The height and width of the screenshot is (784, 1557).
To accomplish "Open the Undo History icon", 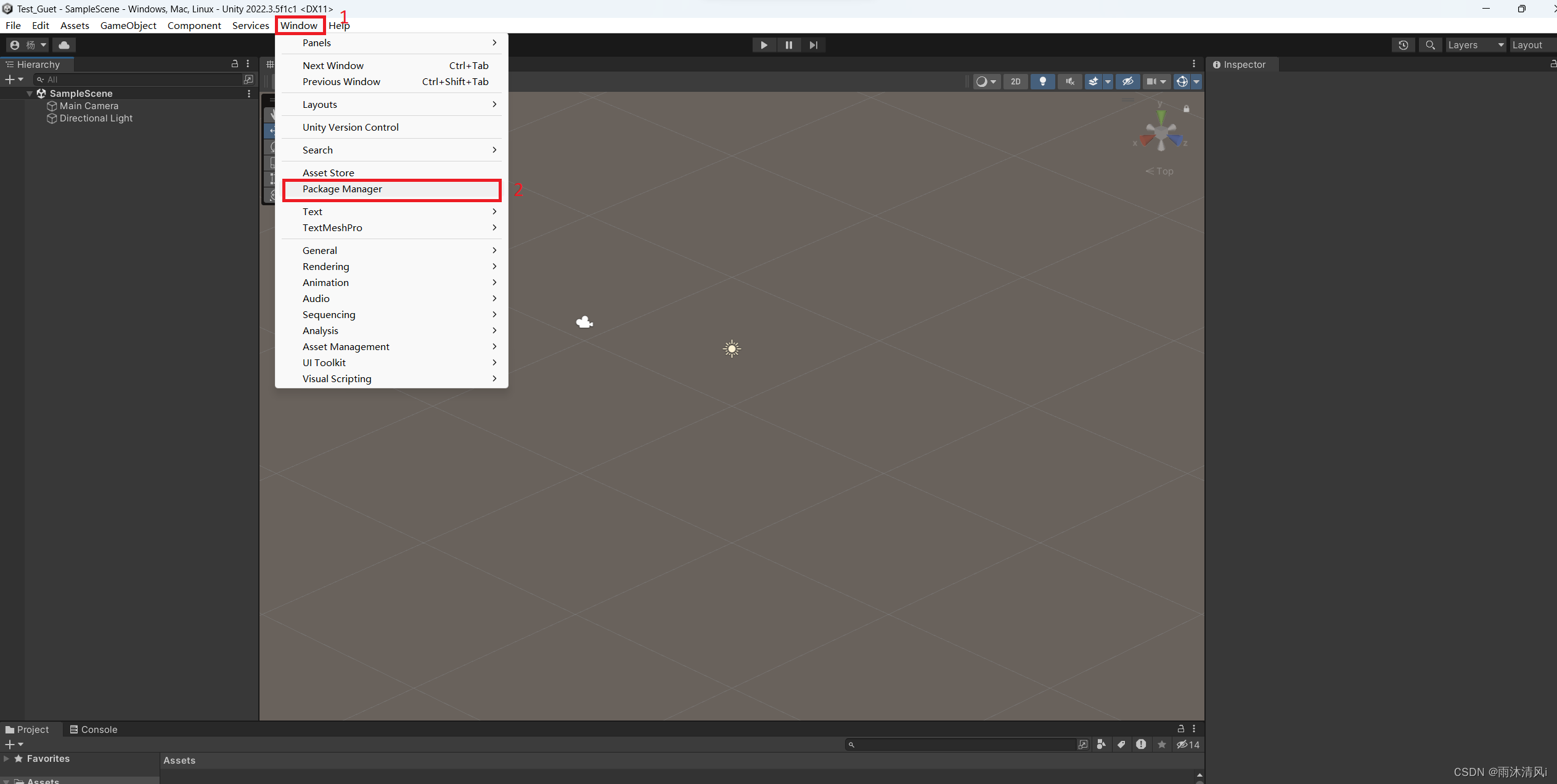I will (1403, 45).
